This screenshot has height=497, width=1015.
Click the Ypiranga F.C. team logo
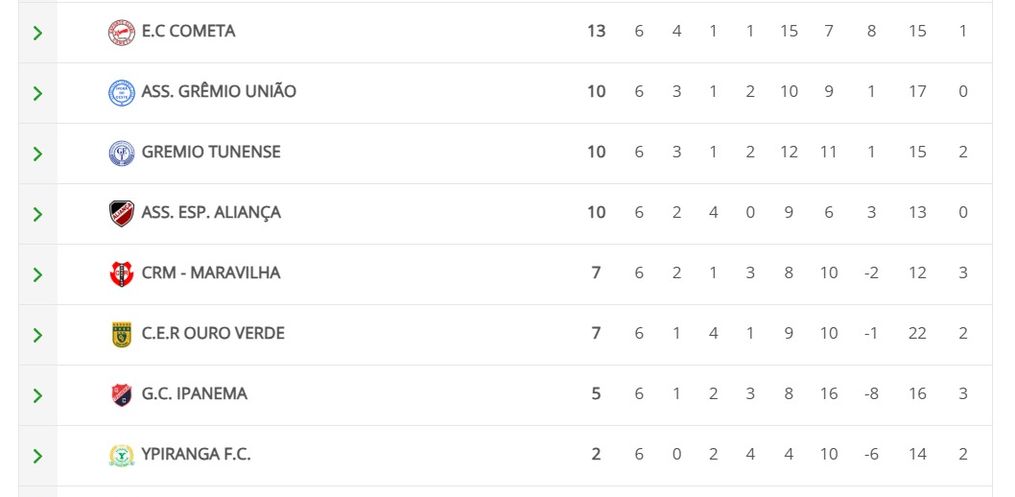(x=121, y=455)
